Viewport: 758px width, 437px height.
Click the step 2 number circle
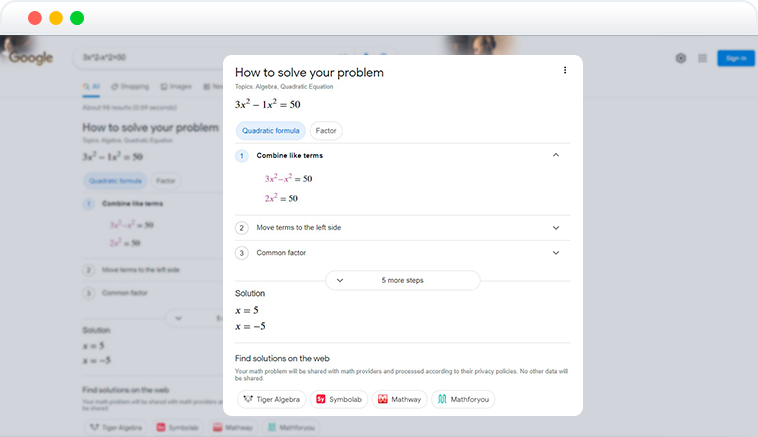tap(242, 228)
